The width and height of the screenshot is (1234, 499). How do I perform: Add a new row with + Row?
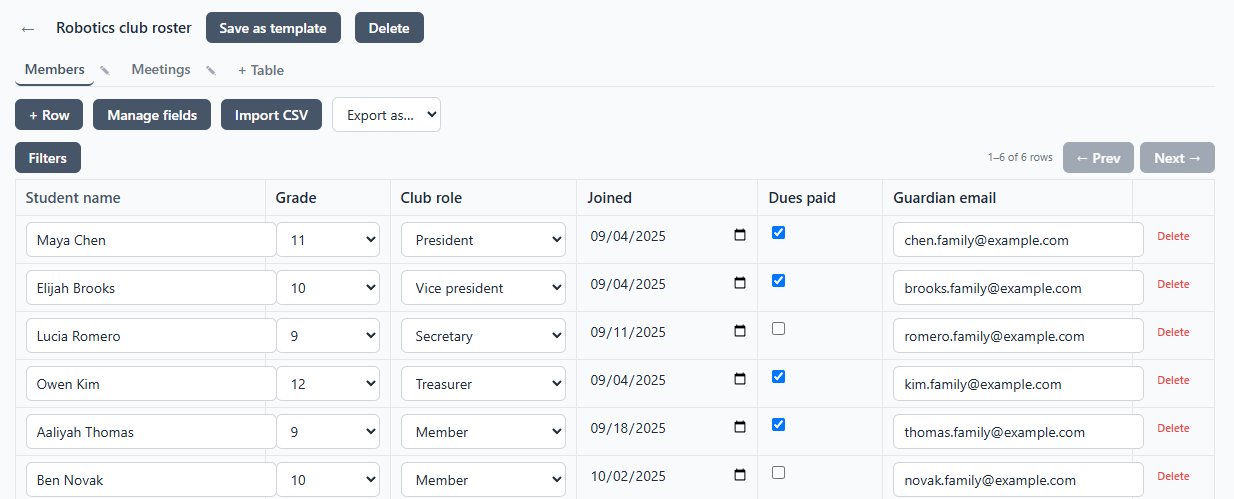point(49,115)
